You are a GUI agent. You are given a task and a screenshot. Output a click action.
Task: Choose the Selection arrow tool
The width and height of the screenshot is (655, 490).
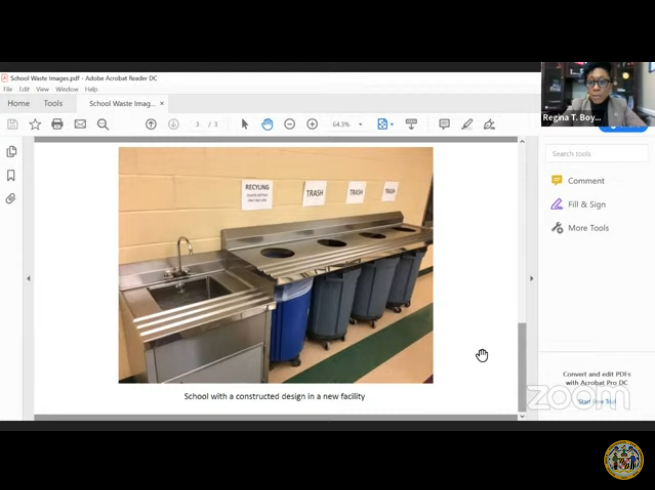(245, 124)
